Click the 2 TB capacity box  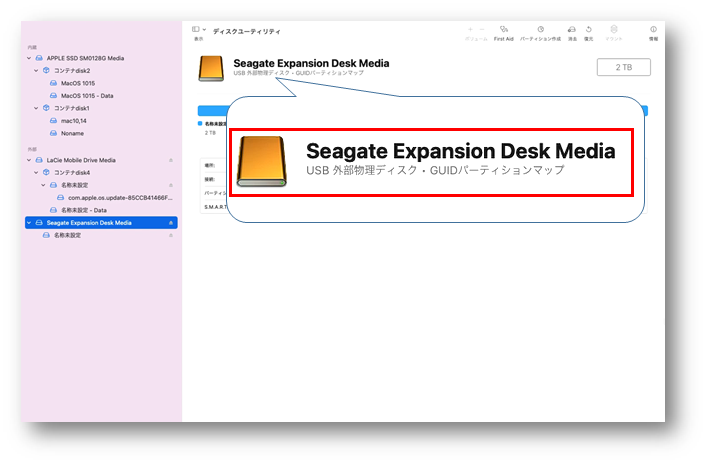pos(624,67)
